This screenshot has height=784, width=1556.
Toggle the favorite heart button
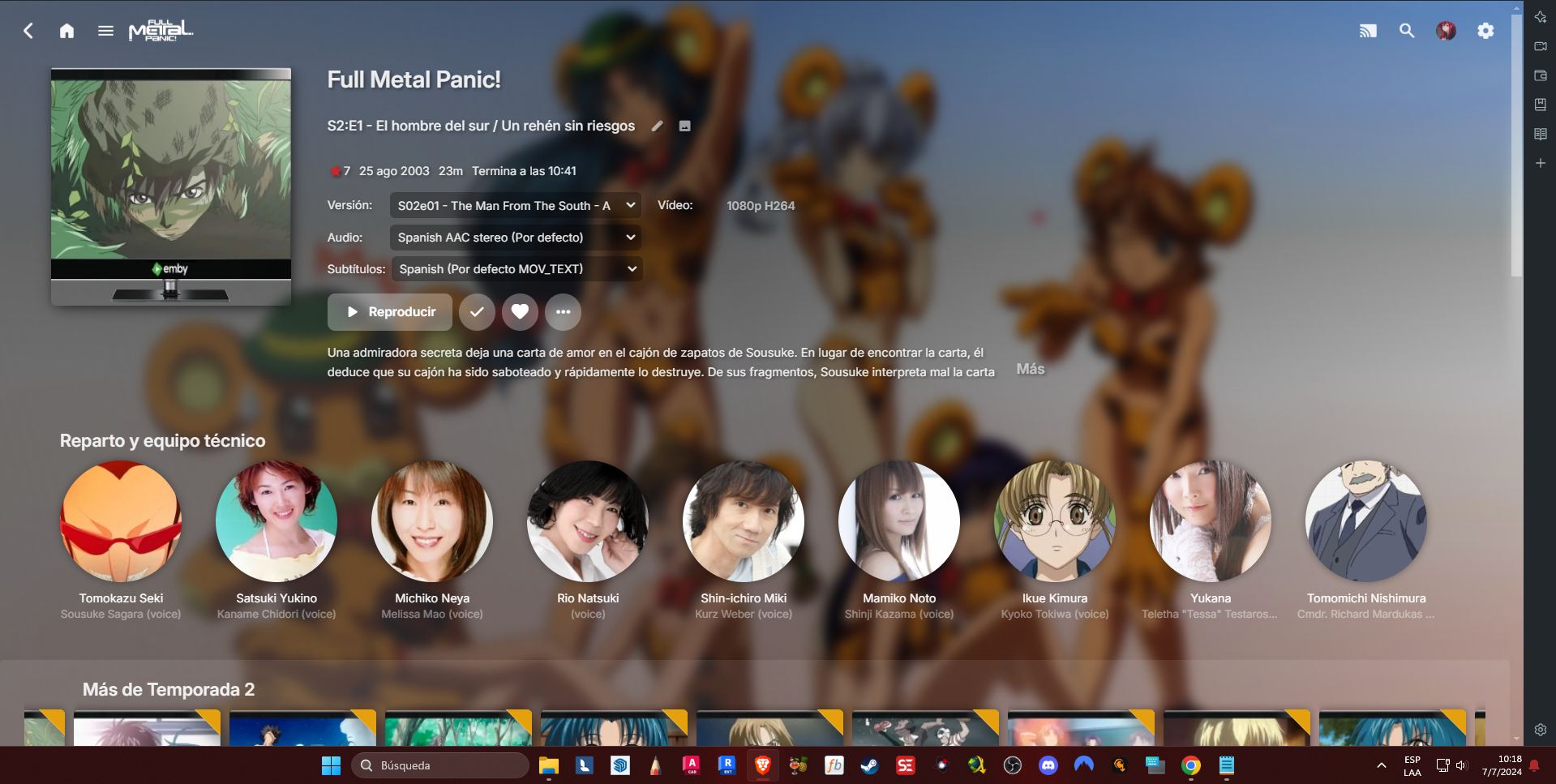[x=520, y=312]
